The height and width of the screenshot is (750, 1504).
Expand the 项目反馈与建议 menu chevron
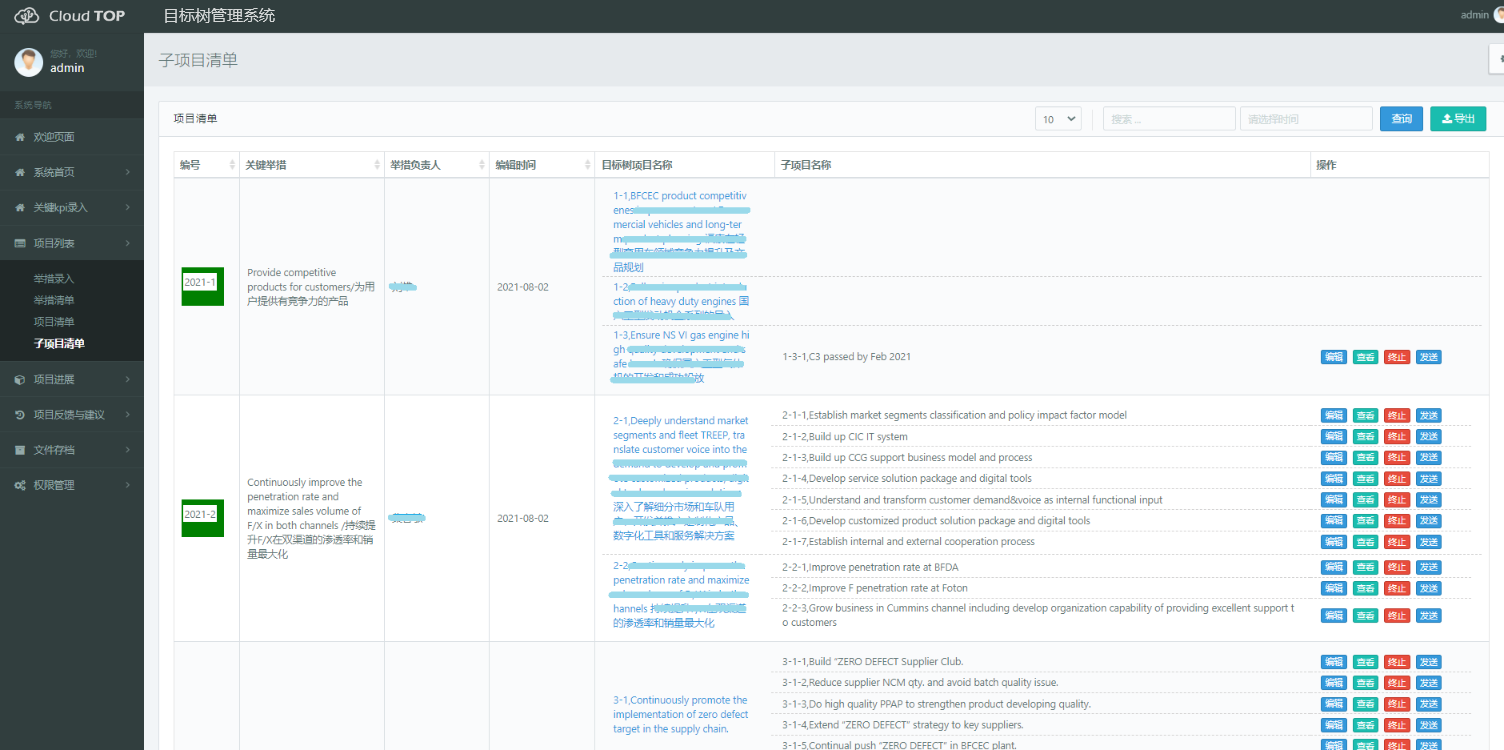(128, 414)
